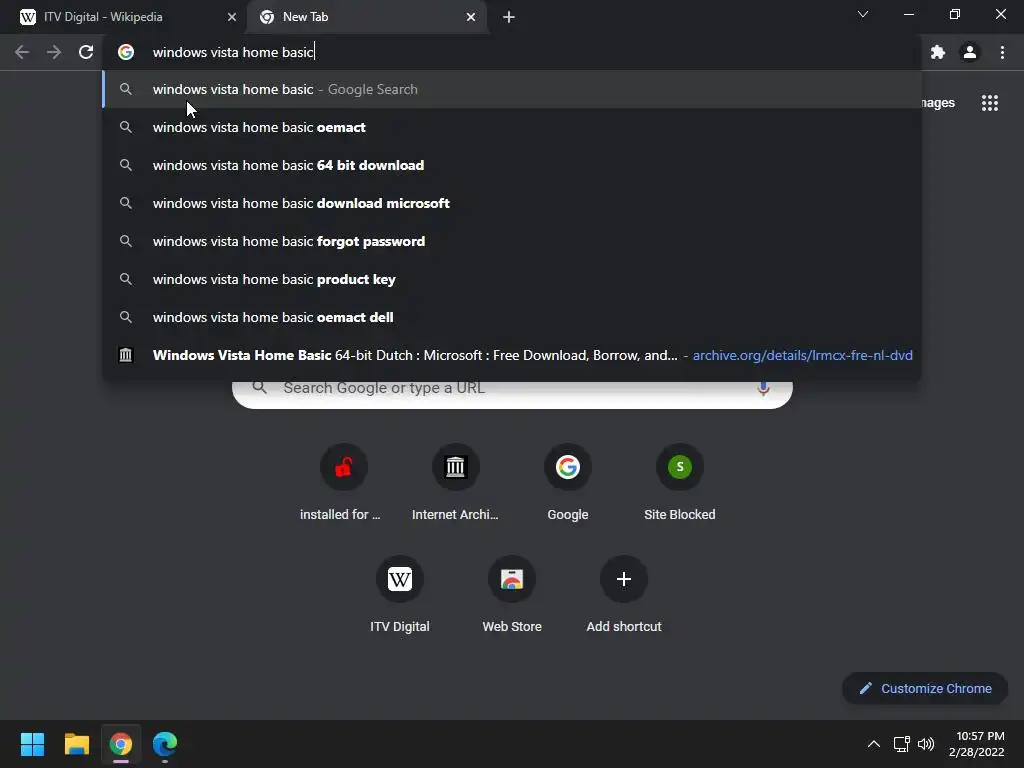
Task: Close the ITV Digital - Wikipedia tab
Action: click(x=232, y=17)
